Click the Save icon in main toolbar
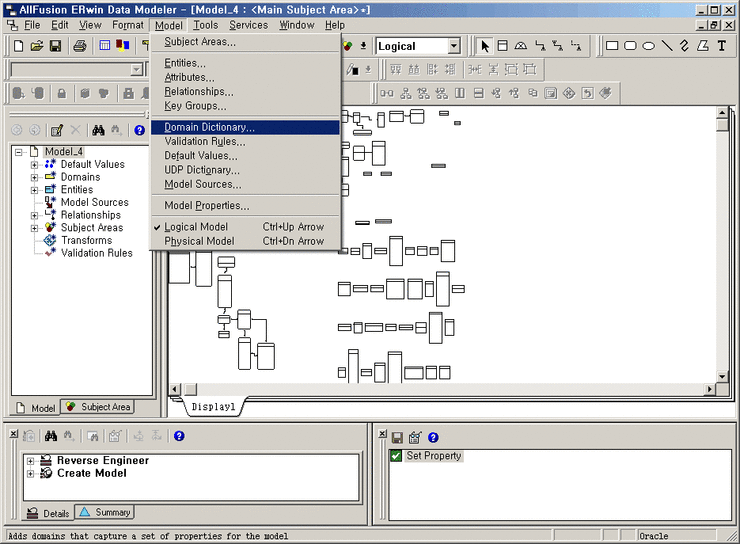Viewport: 740px width, 544px height. 56,46
